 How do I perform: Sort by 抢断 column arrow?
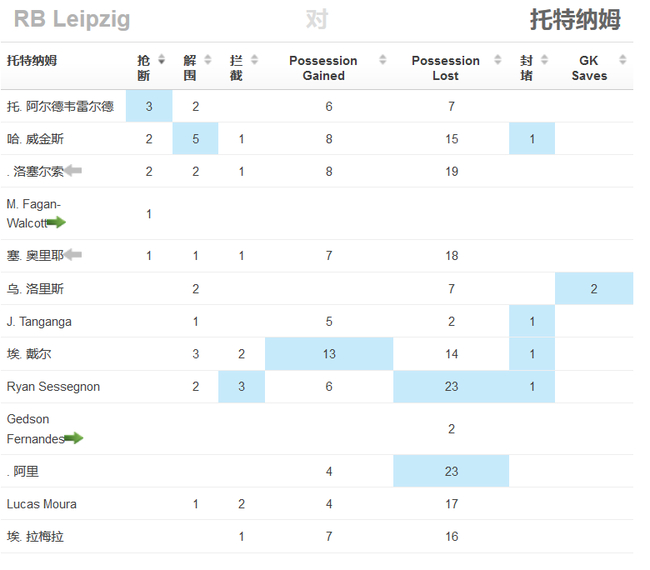coord(161,60)
